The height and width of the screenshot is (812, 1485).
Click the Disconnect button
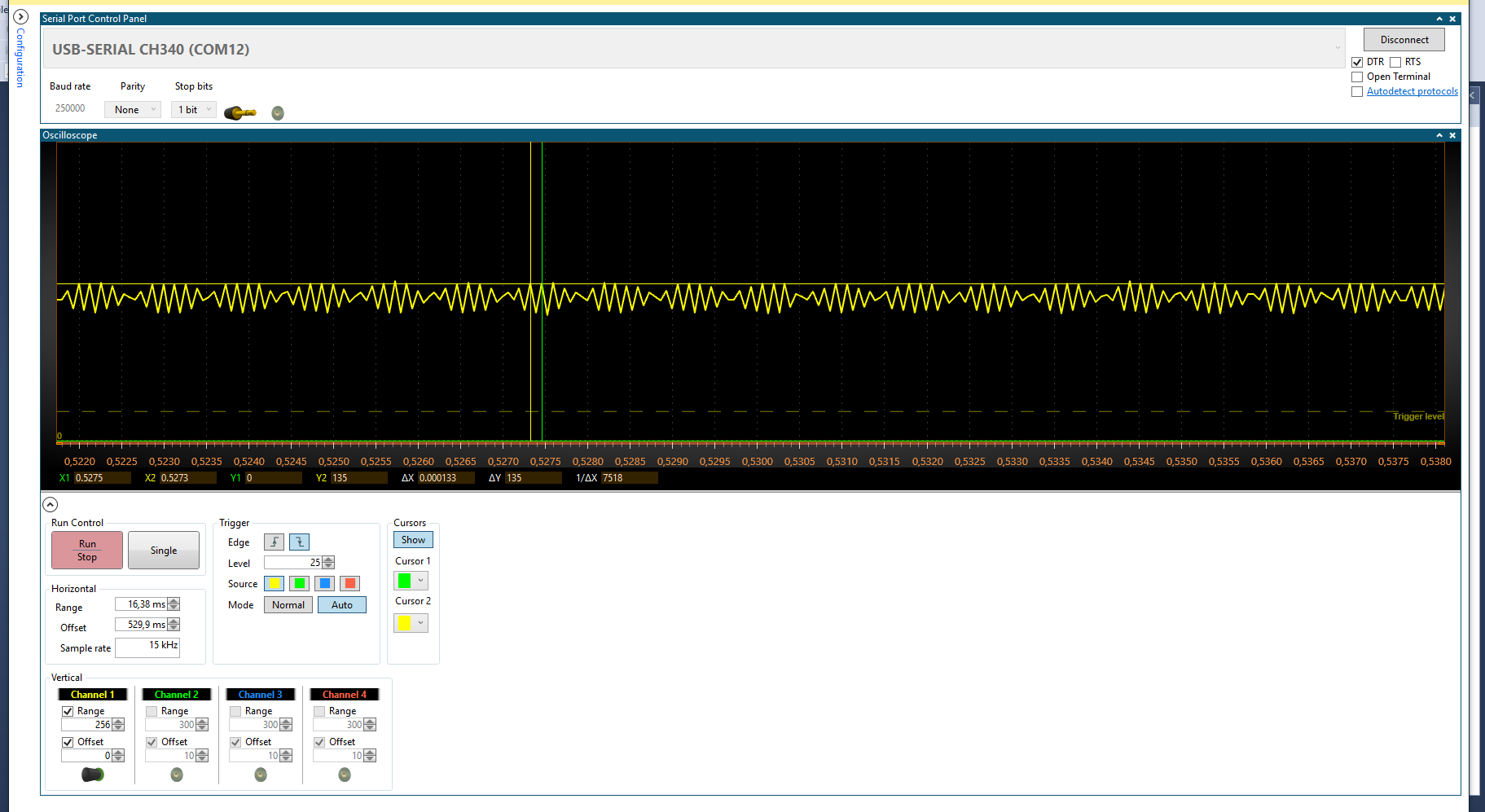(1404, 40)
